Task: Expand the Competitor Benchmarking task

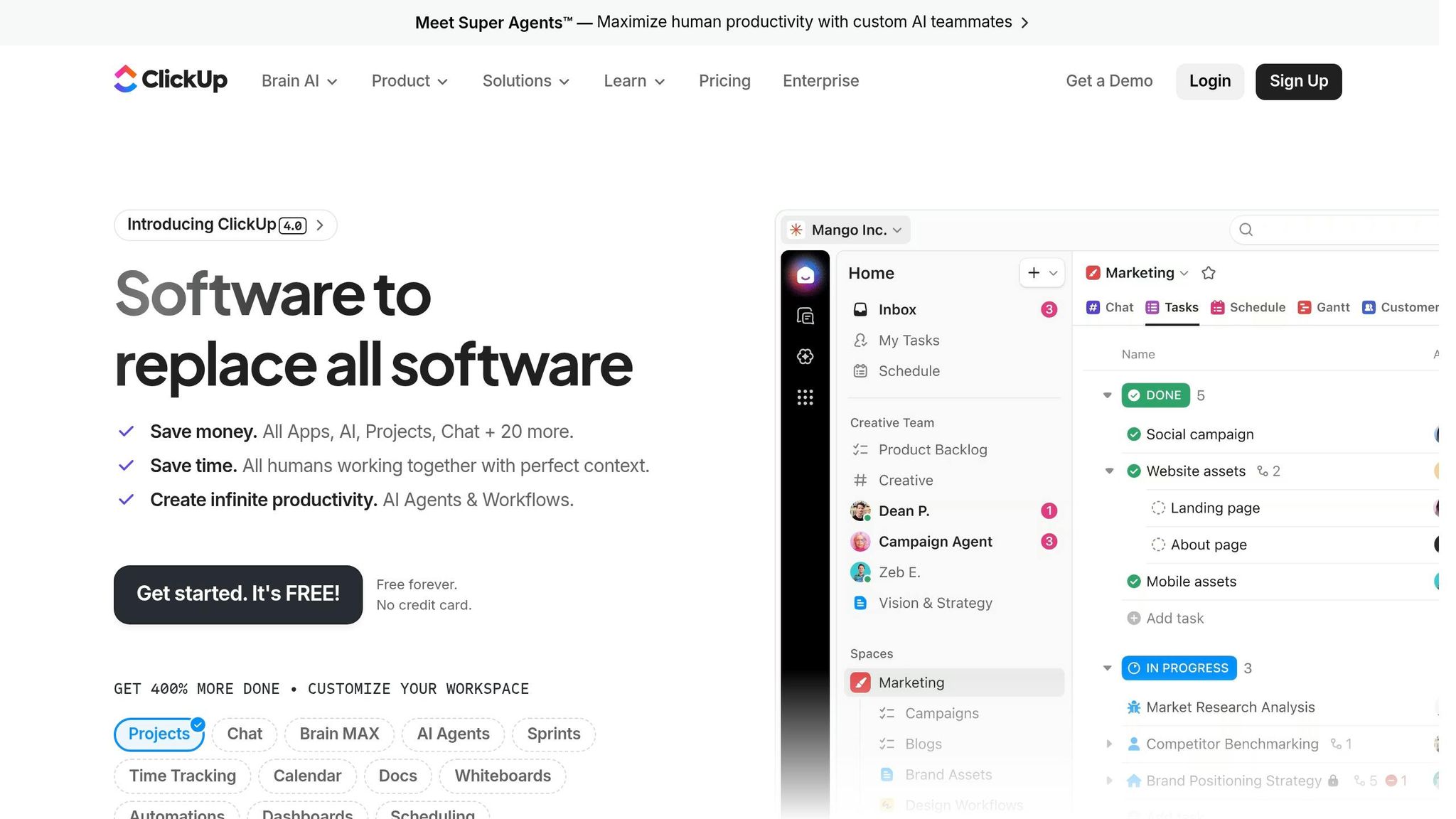Action: (x=1109, y=744)
